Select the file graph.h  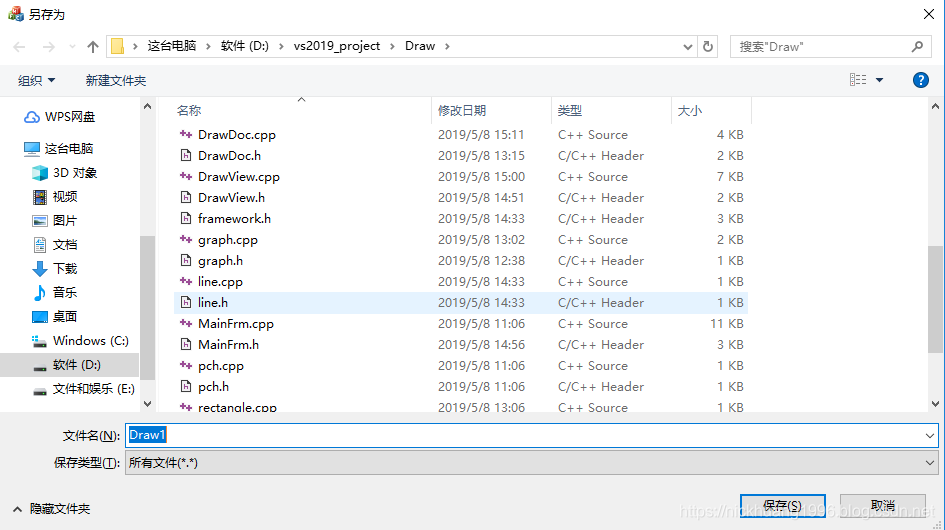tap(221, 261)
